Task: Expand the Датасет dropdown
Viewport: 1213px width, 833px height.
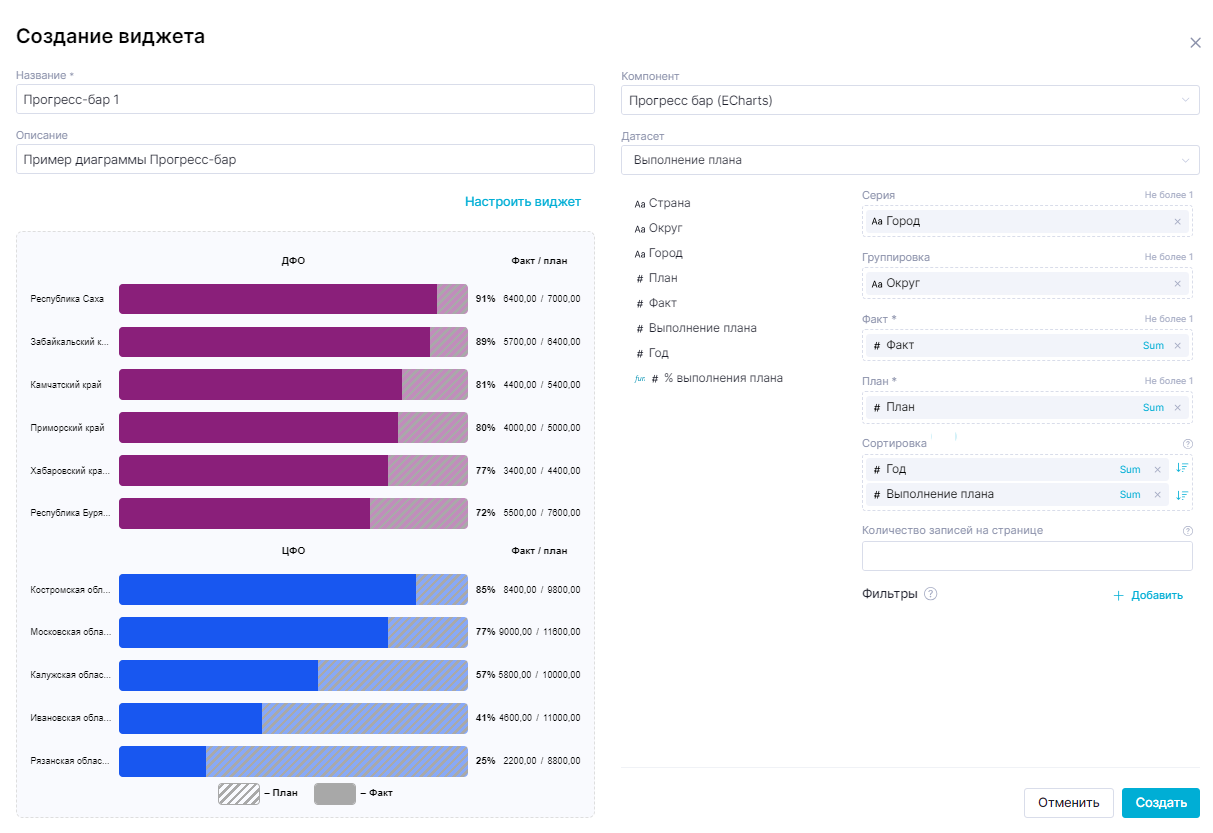Action: click(x=909, y=160)
